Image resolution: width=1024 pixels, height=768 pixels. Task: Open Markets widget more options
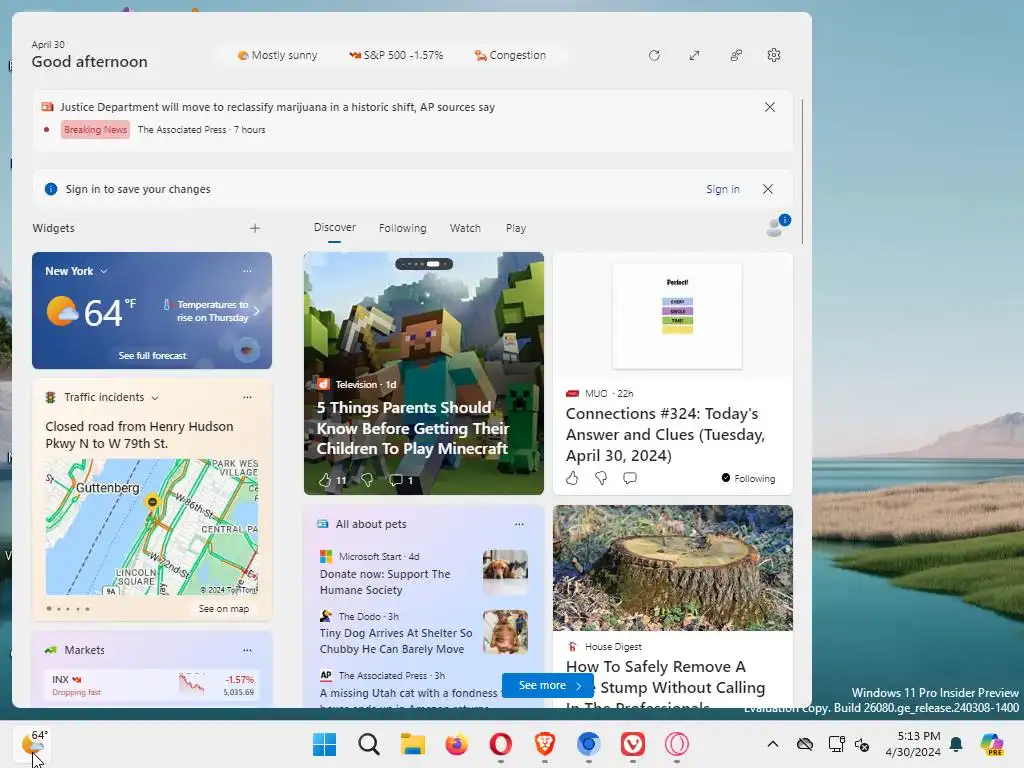[x=247, y=650]
